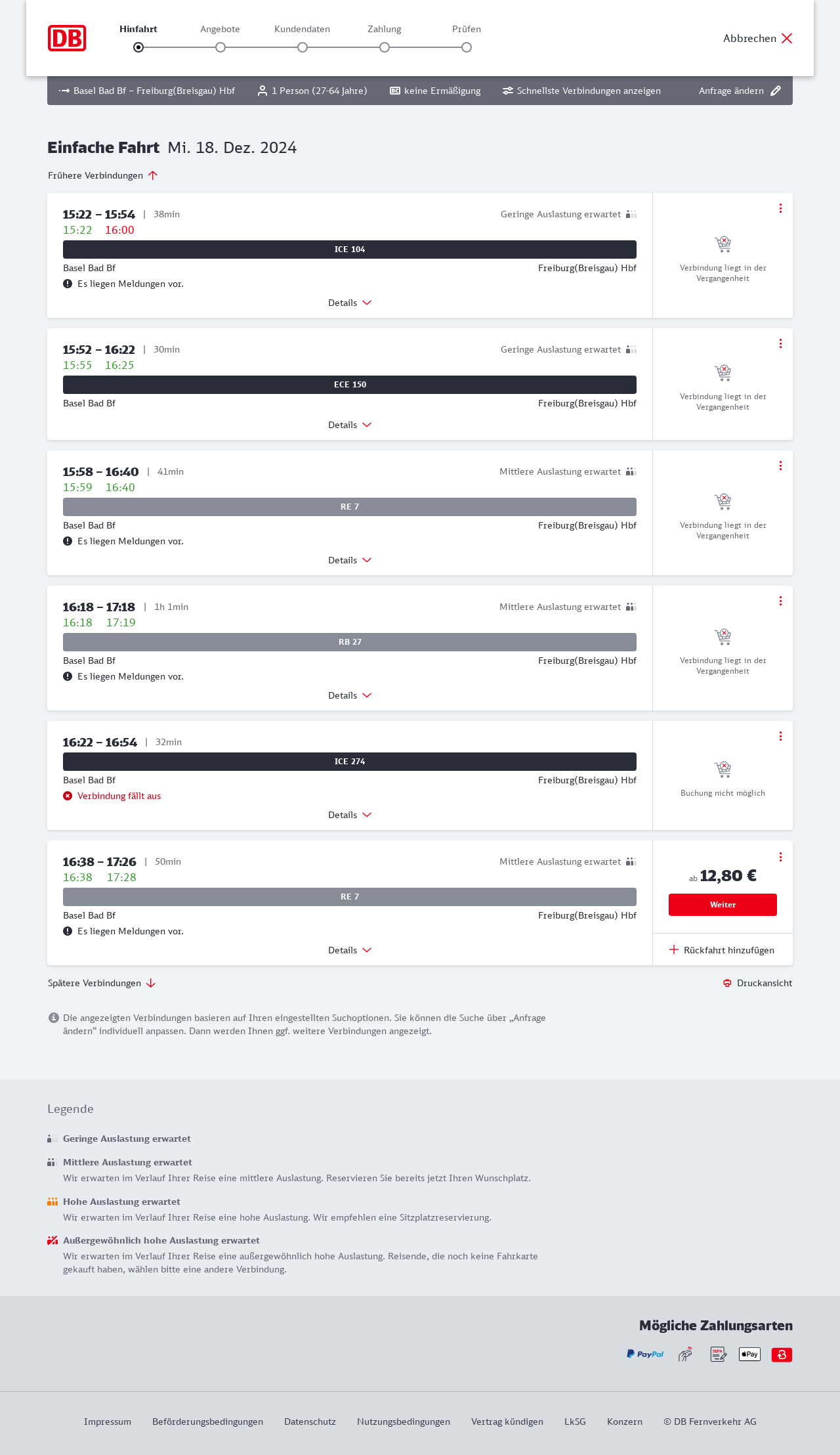Click warning icon on 15:58 RE 7 connection
The image size is (840, 1455).
(x=68, y=541)
